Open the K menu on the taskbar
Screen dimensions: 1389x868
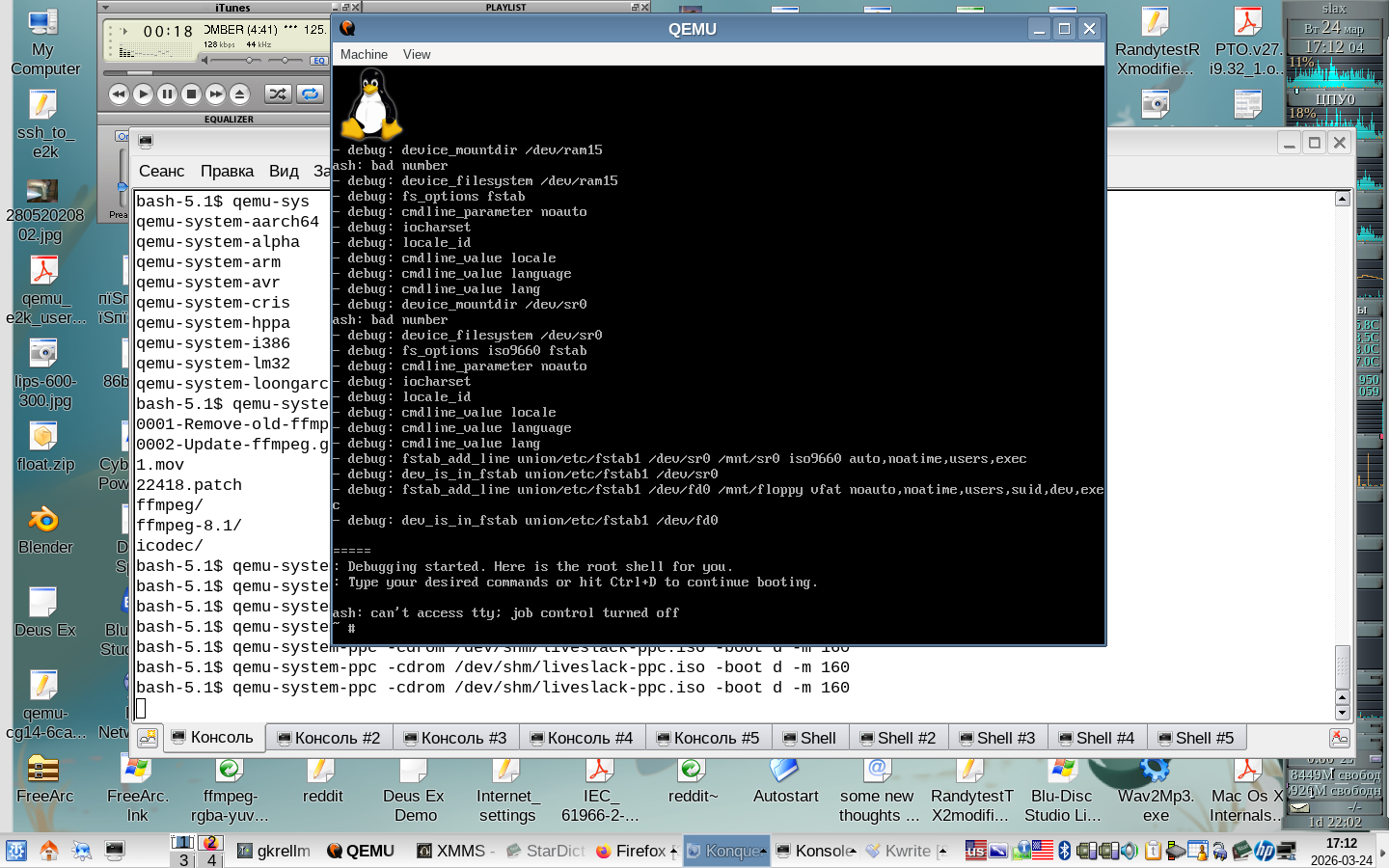16,851
